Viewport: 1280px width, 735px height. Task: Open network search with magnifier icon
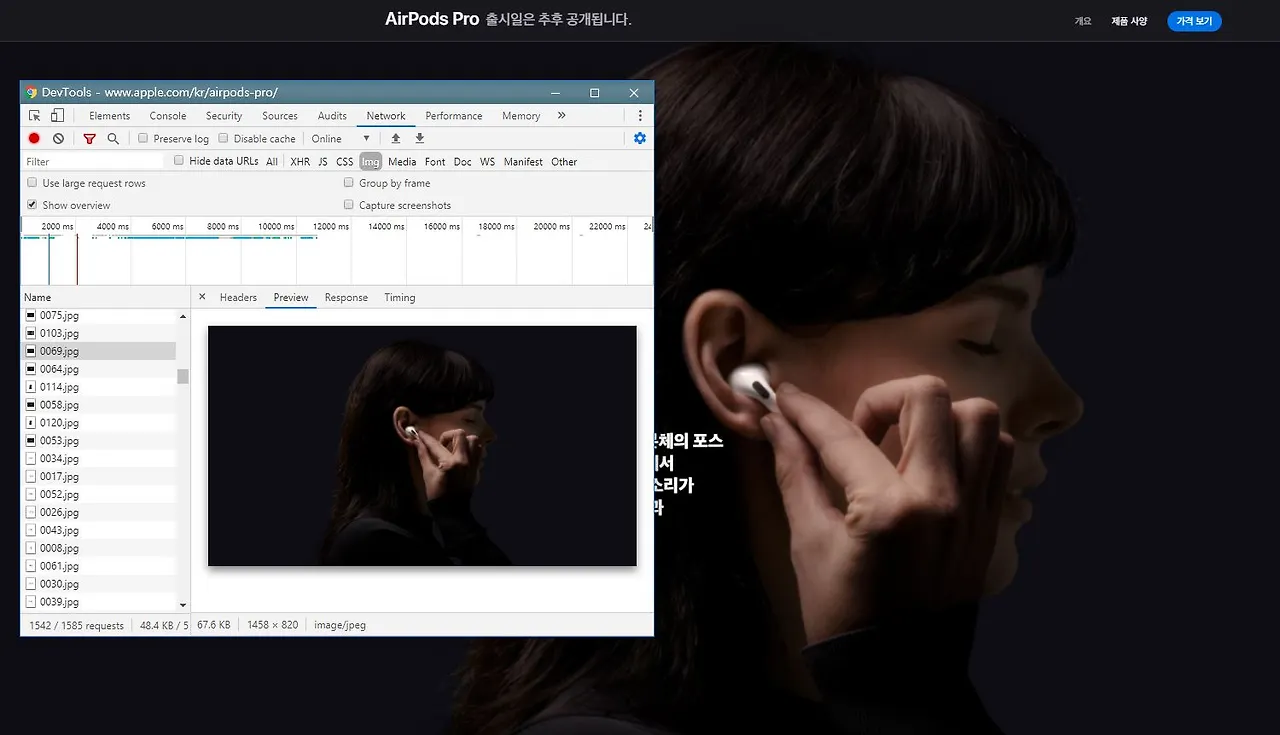click(113, 139)
